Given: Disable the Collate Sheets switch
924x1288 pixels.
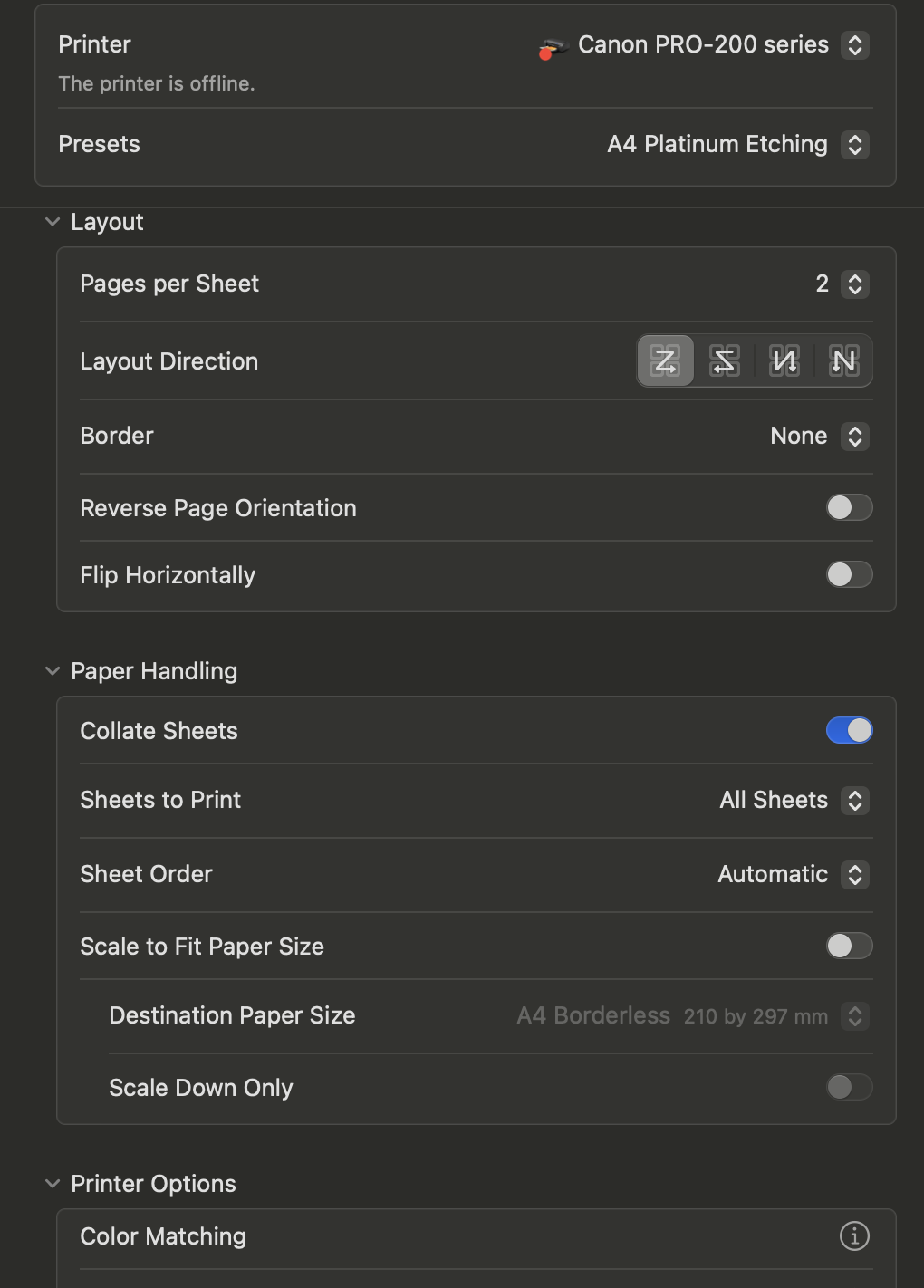Looking at the screenshot, I should pyautogui.click(x=850, y=730).
